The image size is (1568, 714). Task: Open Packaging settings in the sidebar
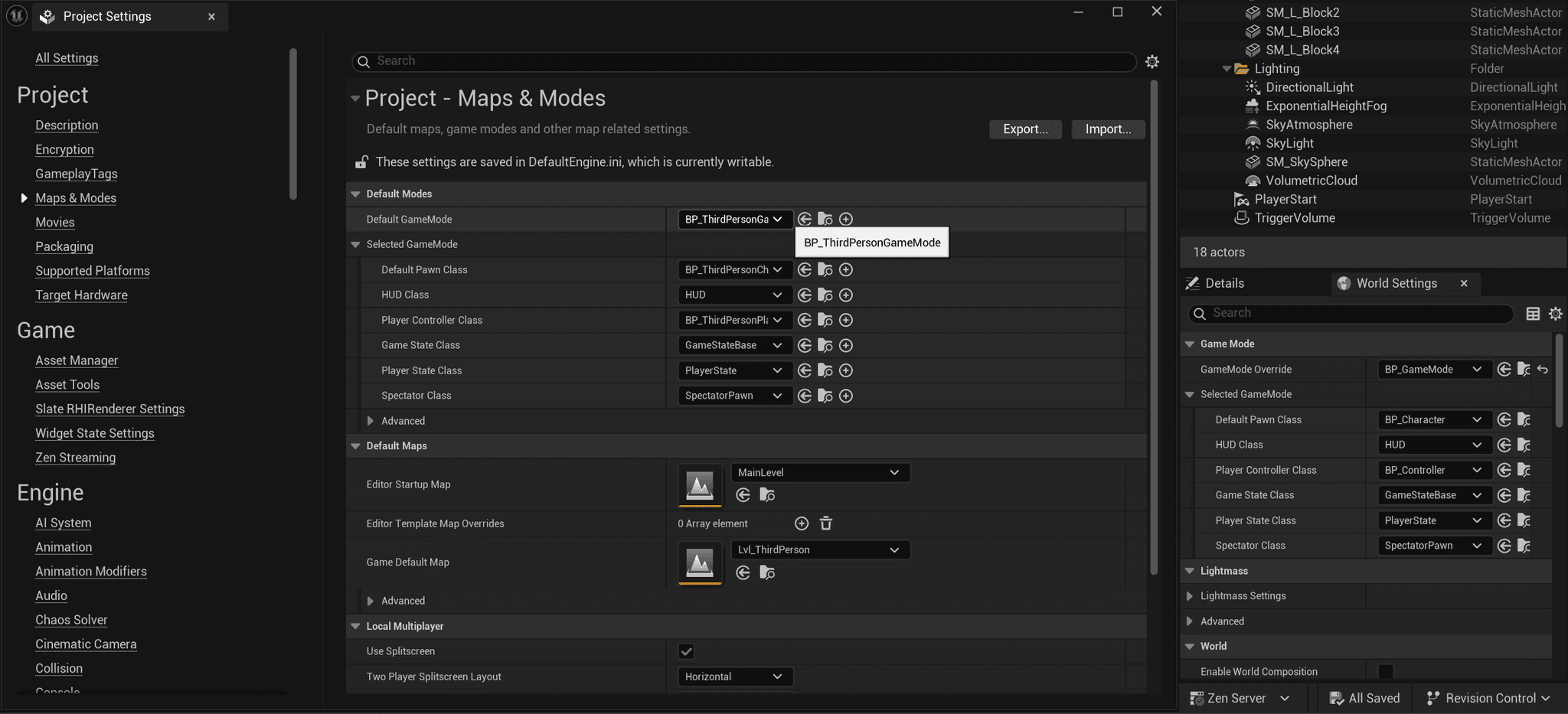(64, 246)
